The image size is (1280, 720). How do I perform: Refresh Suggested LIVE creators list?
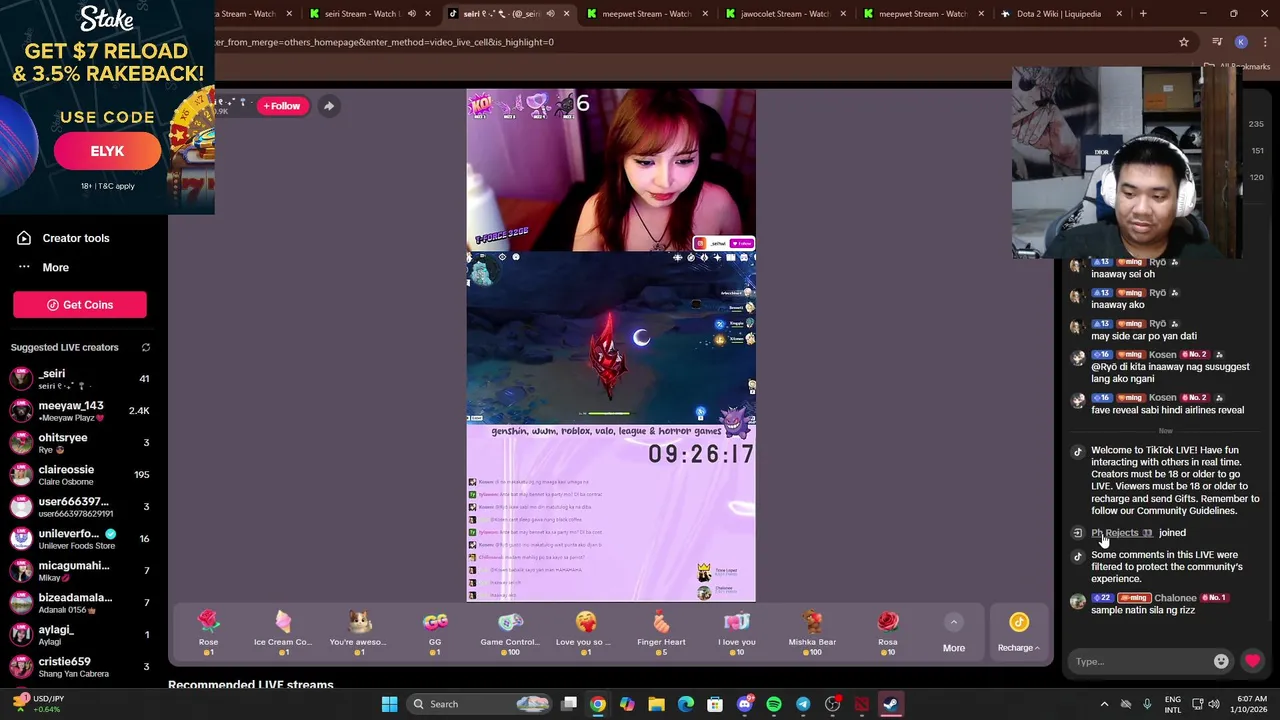(x=146, y=347)
